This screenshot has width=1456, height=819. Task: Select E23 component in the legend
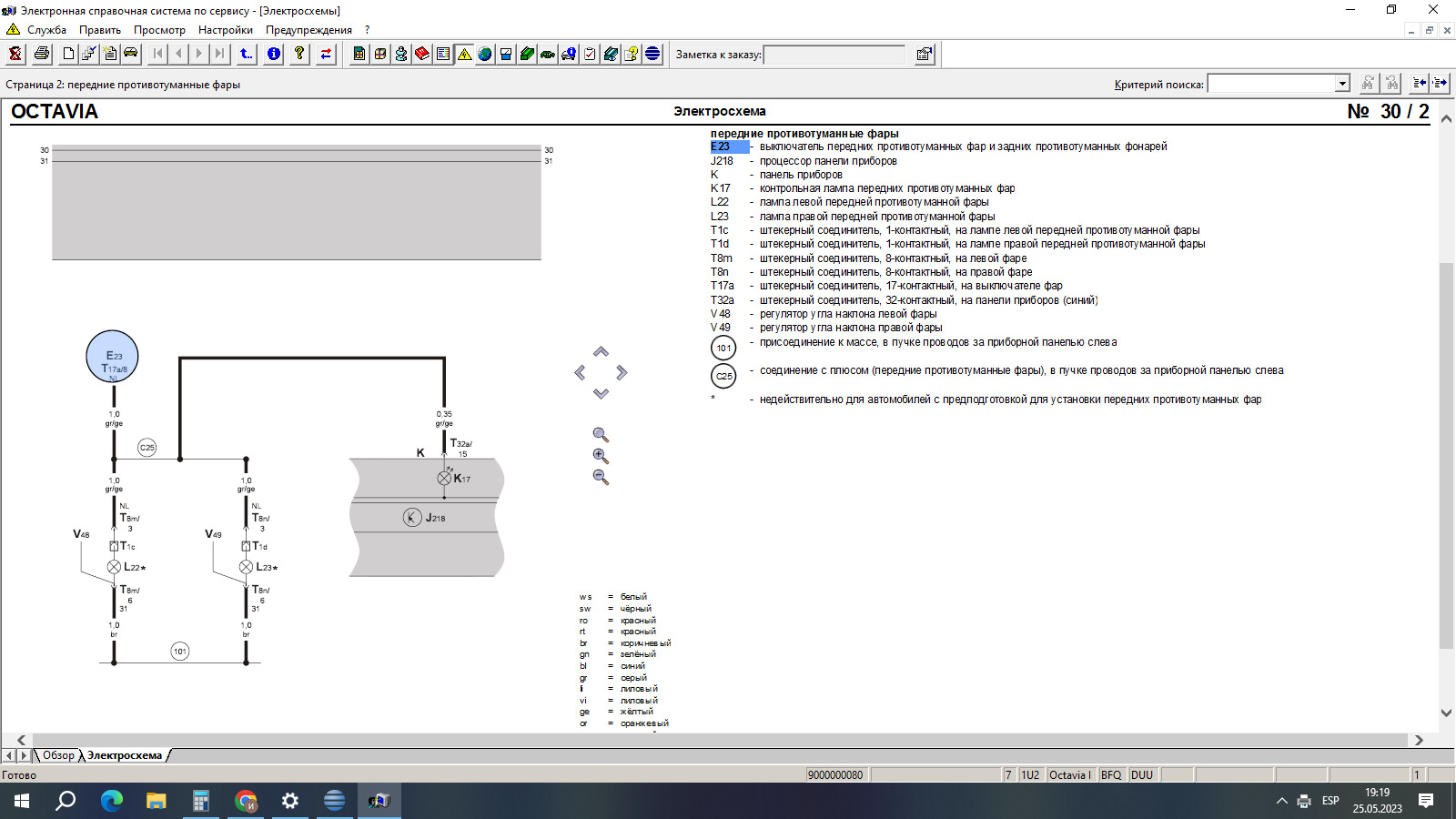pyautogui.click(x=721, y=147)
